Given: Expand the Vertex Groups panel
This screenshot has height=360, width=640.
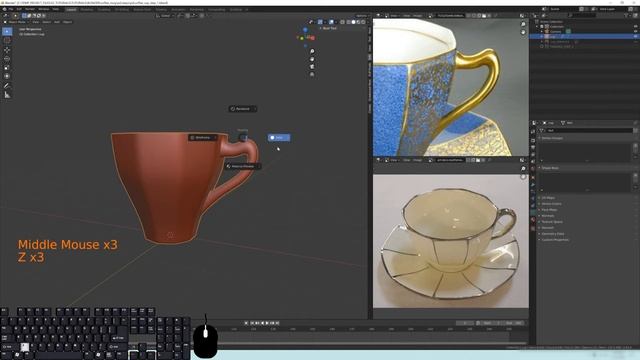Looking at the screenshot, I should tap(553, 138).
